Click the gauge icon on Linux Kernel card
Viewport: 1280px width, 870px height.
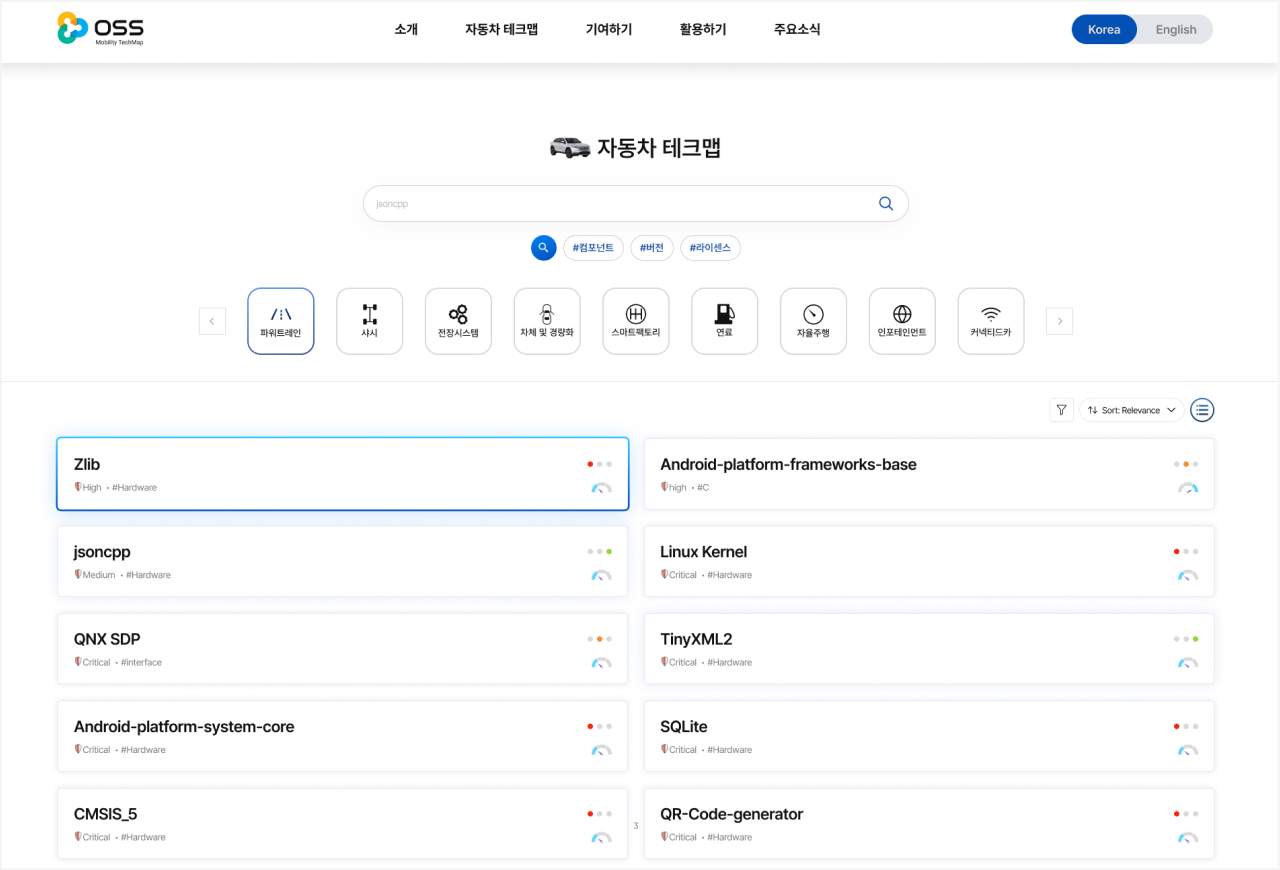click(1187, 575)
